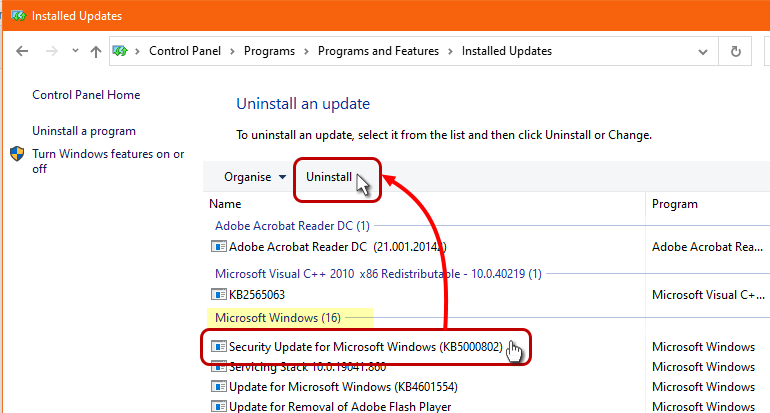The height and width of the screenshot is (413, 770).
Task: Select Adobe Acrobat Reader DC (21.001.2014x) entry
Action: 337,247
